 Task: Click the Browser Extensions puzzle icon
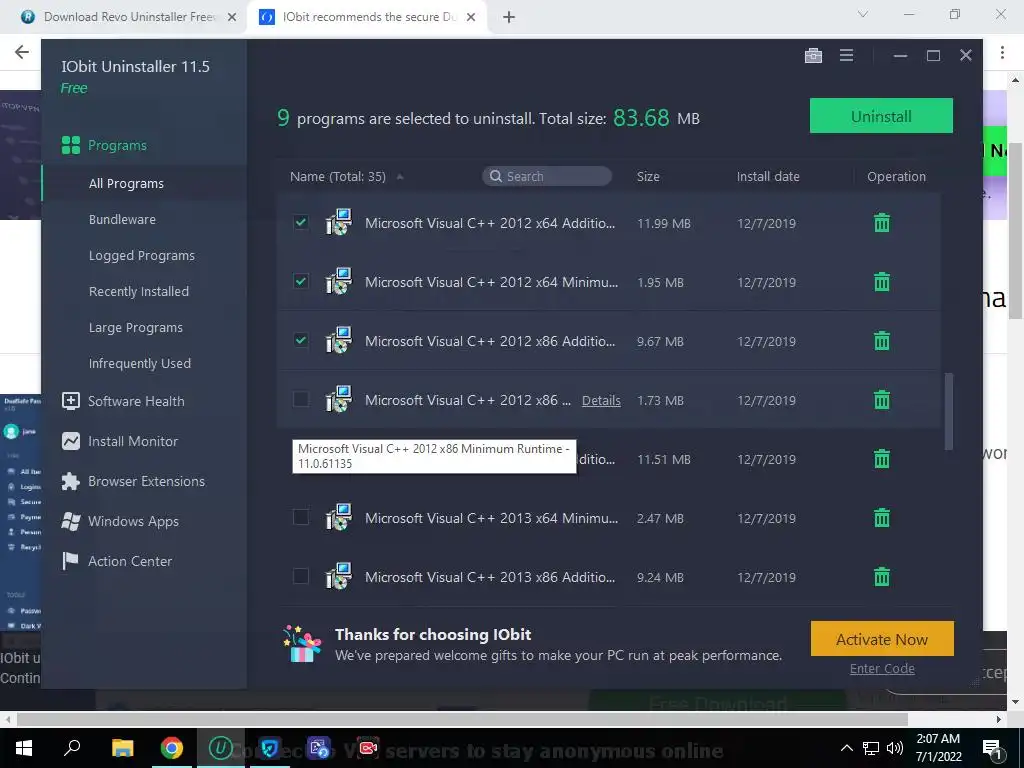(x=71, y=481)
